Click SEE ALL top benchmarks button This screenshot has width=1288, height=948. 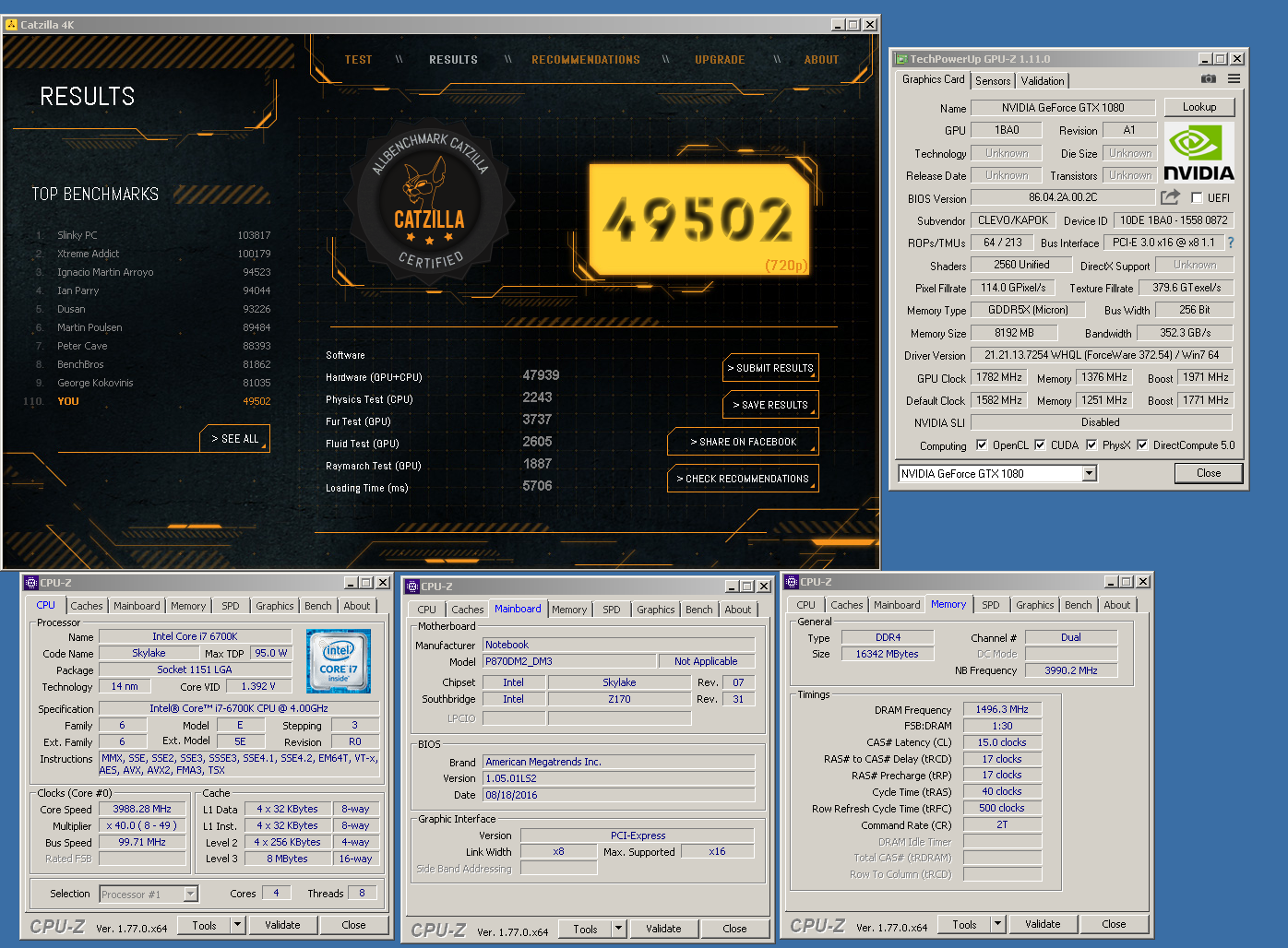pos(235,439)
